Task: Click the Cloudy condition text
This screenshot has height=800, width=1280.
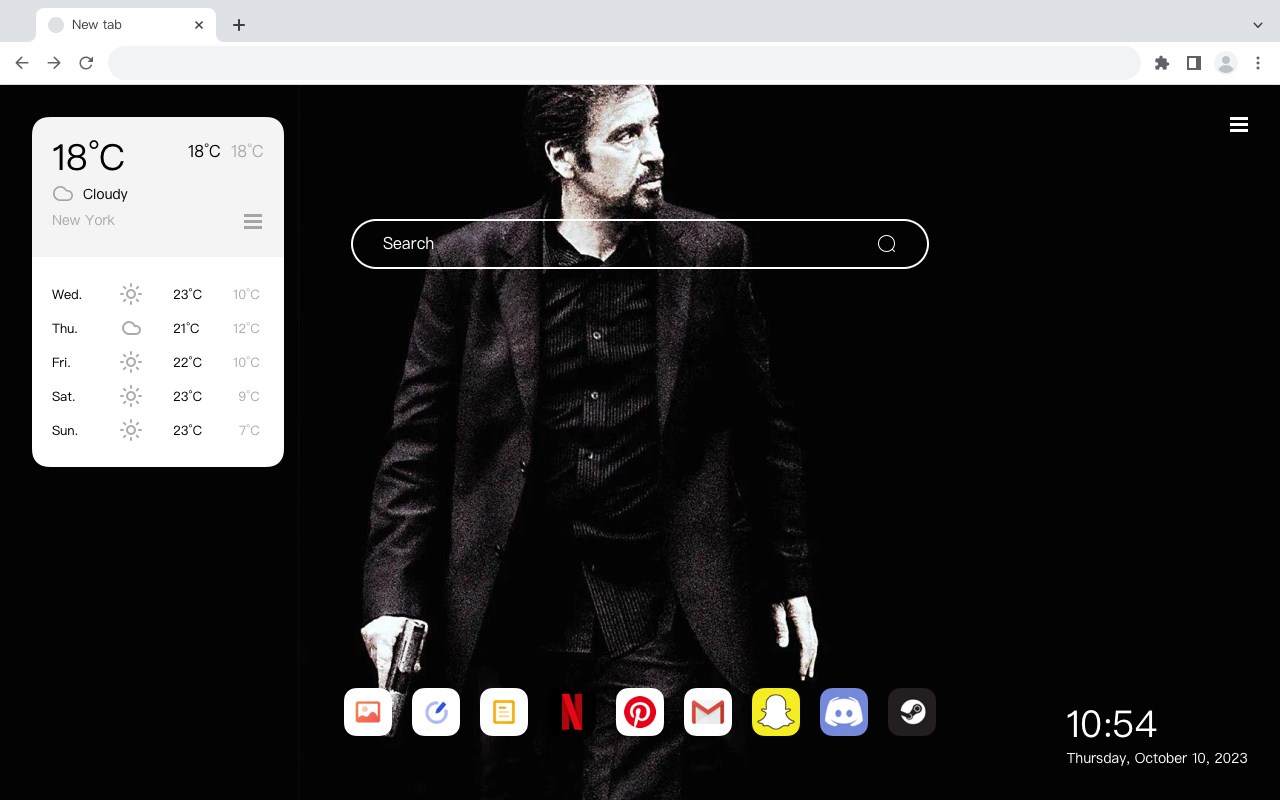Action: tap(105, 194)
